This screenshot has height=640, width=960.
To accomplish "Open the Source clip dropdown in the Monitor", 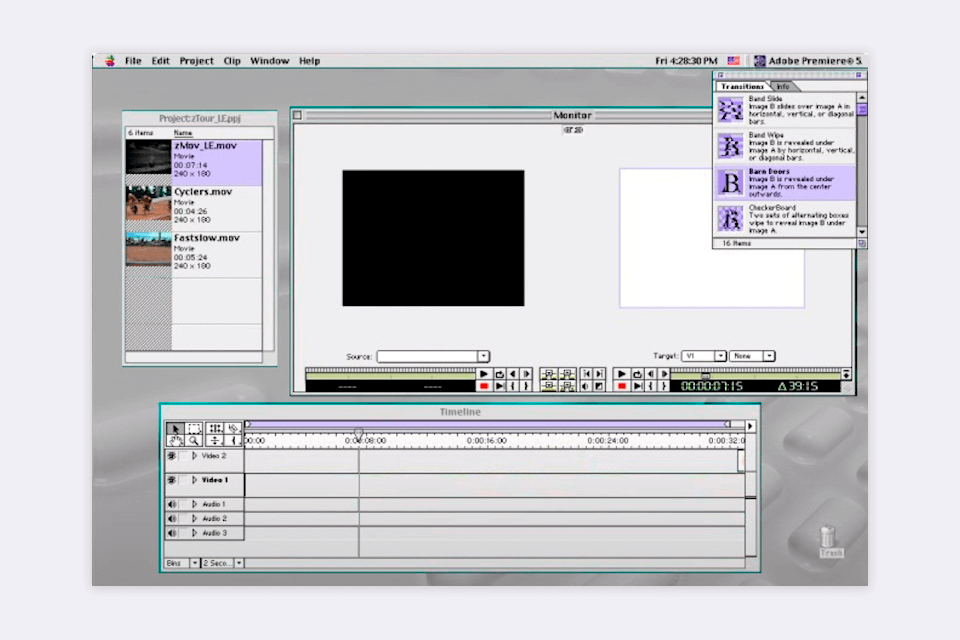I will pos(483,355).
